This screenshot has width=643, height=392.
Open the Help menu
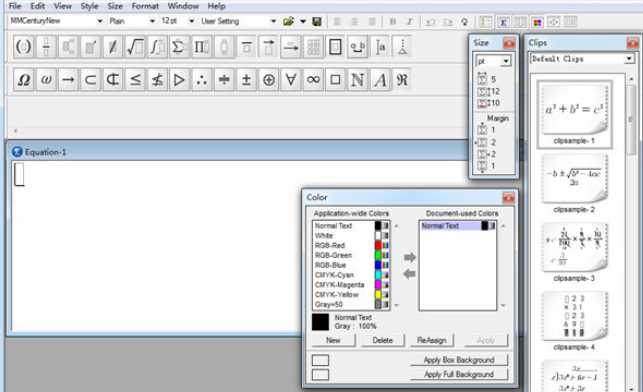[216, 6]
